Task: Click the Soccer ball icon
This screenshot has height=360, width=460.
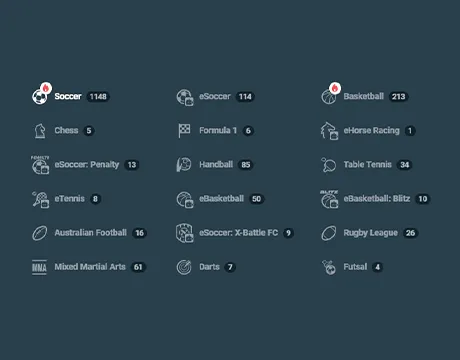Action: point(40,97)
